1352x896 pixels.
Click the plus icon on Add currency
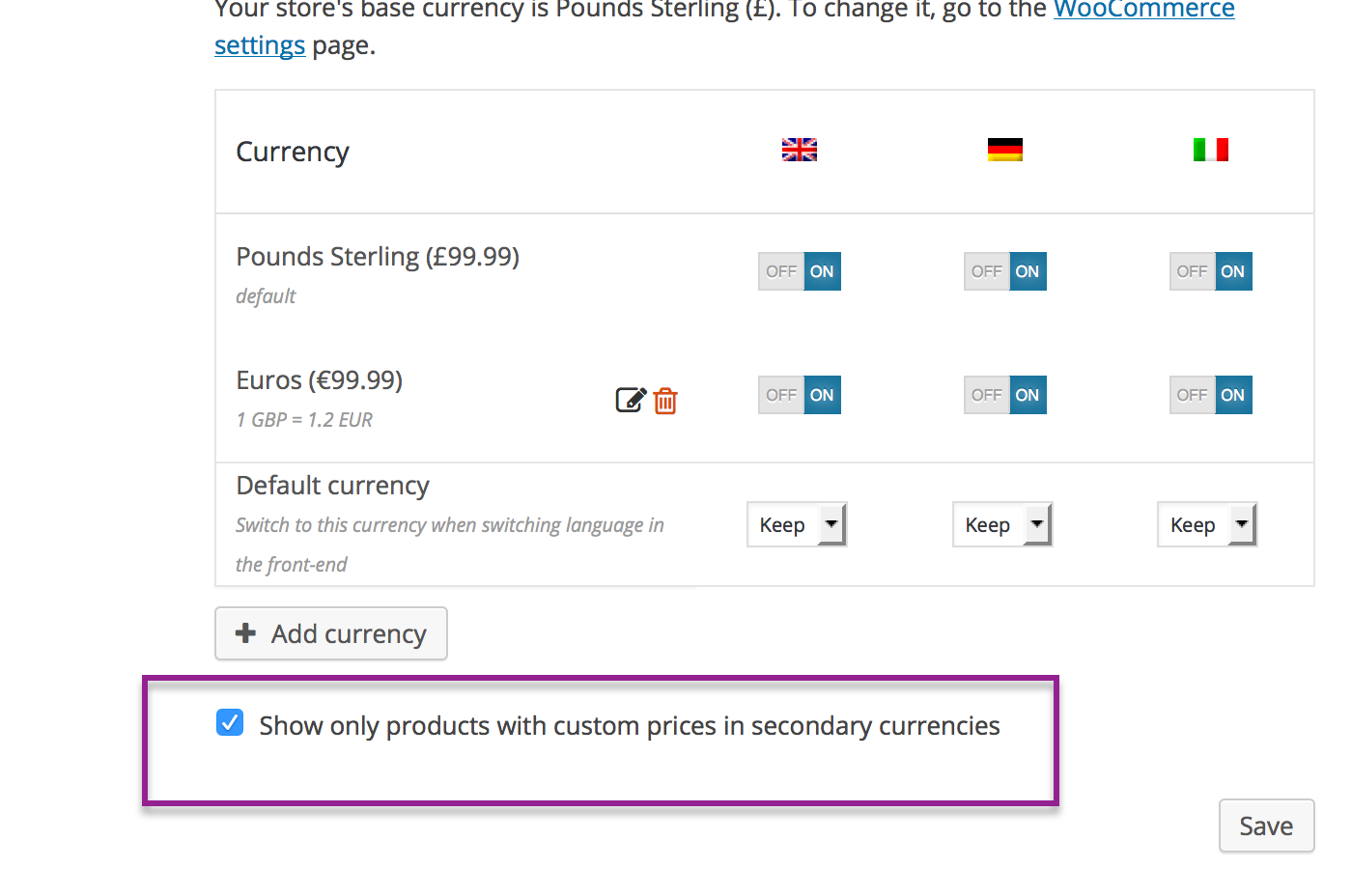pyautogui.click(x=246, y=633)
